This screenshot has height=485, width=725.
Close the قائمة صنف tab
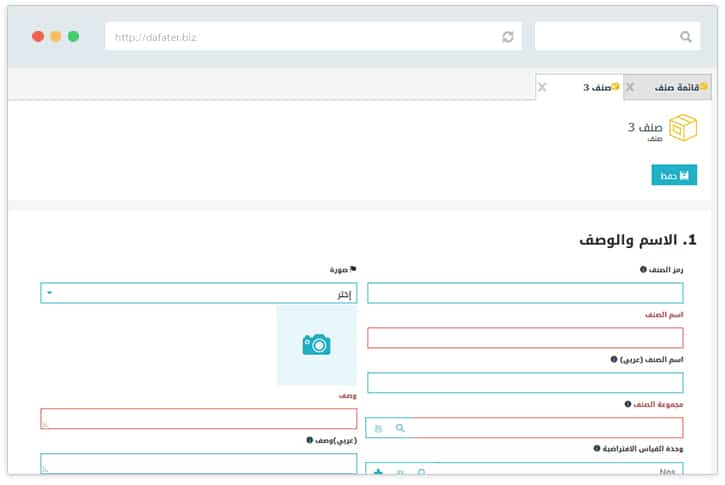click(x=630, y=88)
